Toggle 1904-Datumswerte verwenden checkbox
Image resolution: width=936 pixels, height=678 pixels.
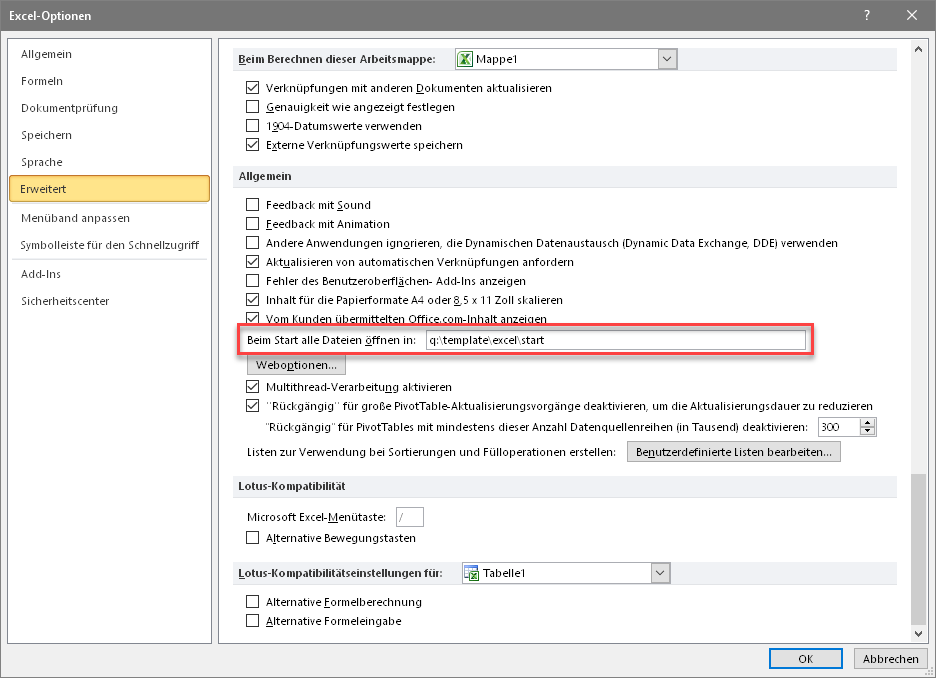[253, 126]
